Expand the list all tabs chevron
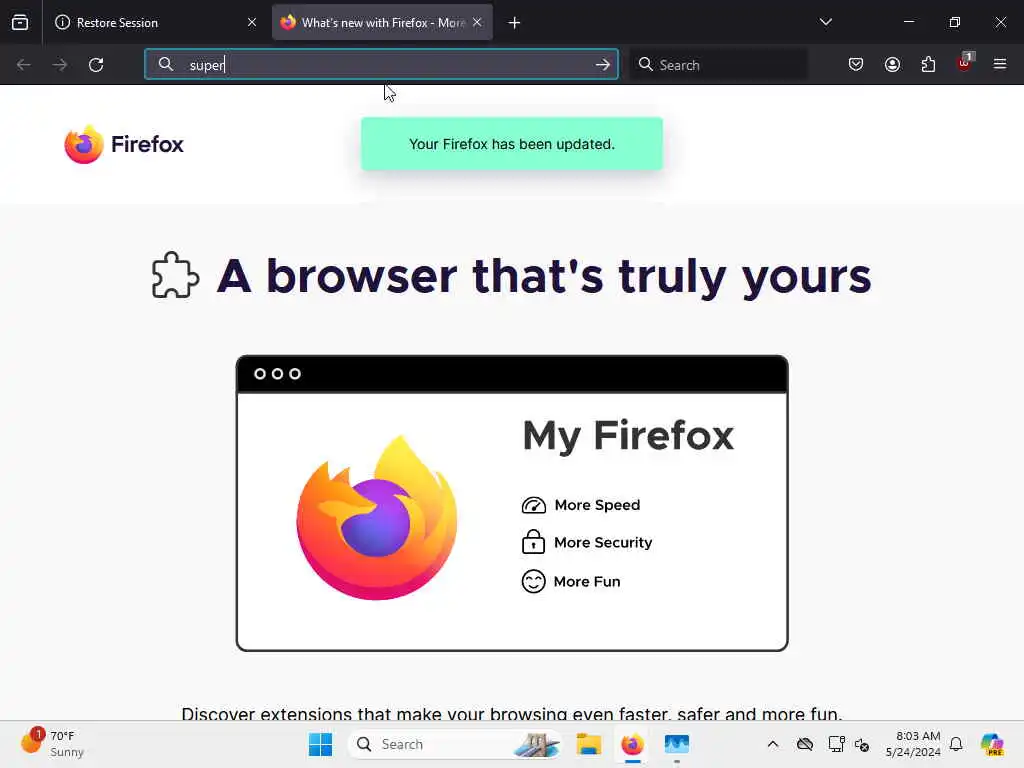The width and height of the screenshot is (1024, 768). click(825, 22)
